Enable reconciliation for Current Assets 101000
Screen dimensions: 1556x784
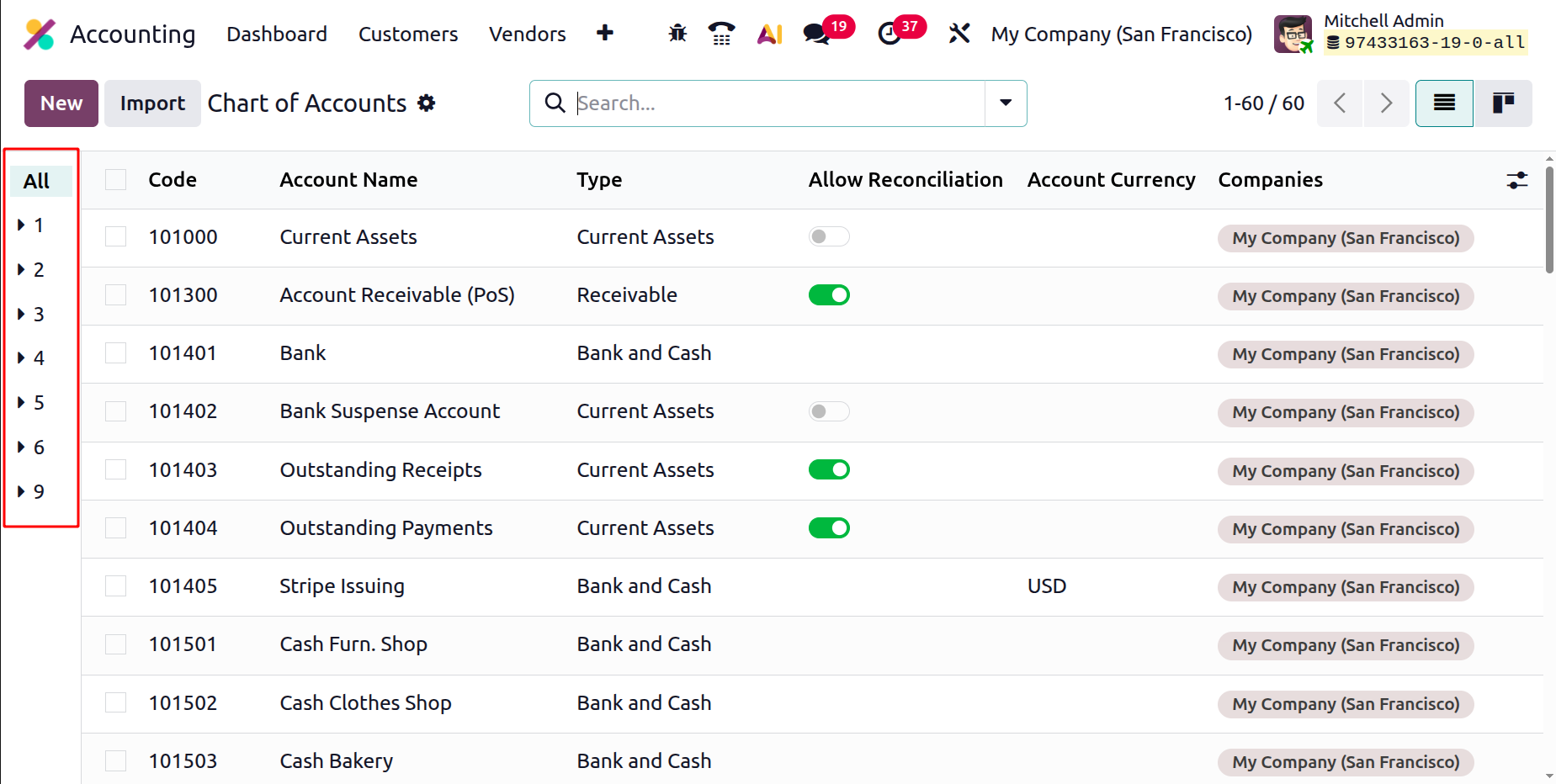point(829,236)
